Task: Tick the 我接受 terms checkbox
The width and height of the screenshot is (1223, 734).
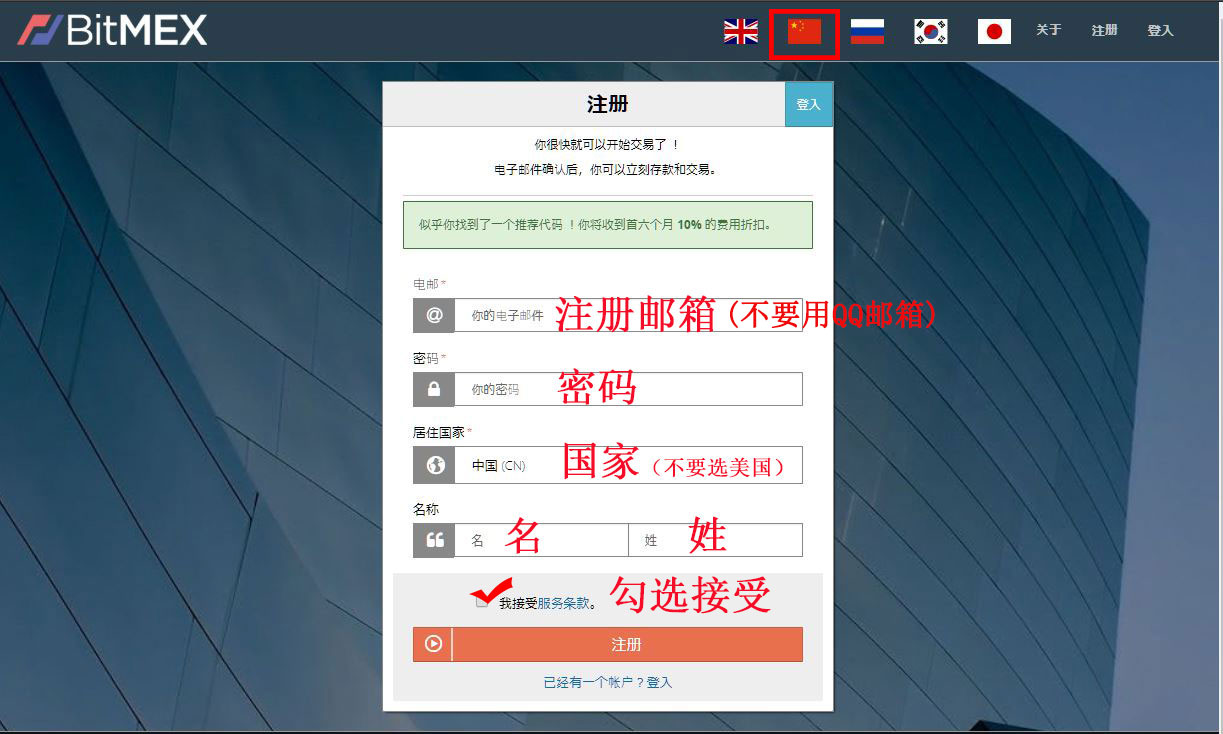Action: click(x=483, y=603)
